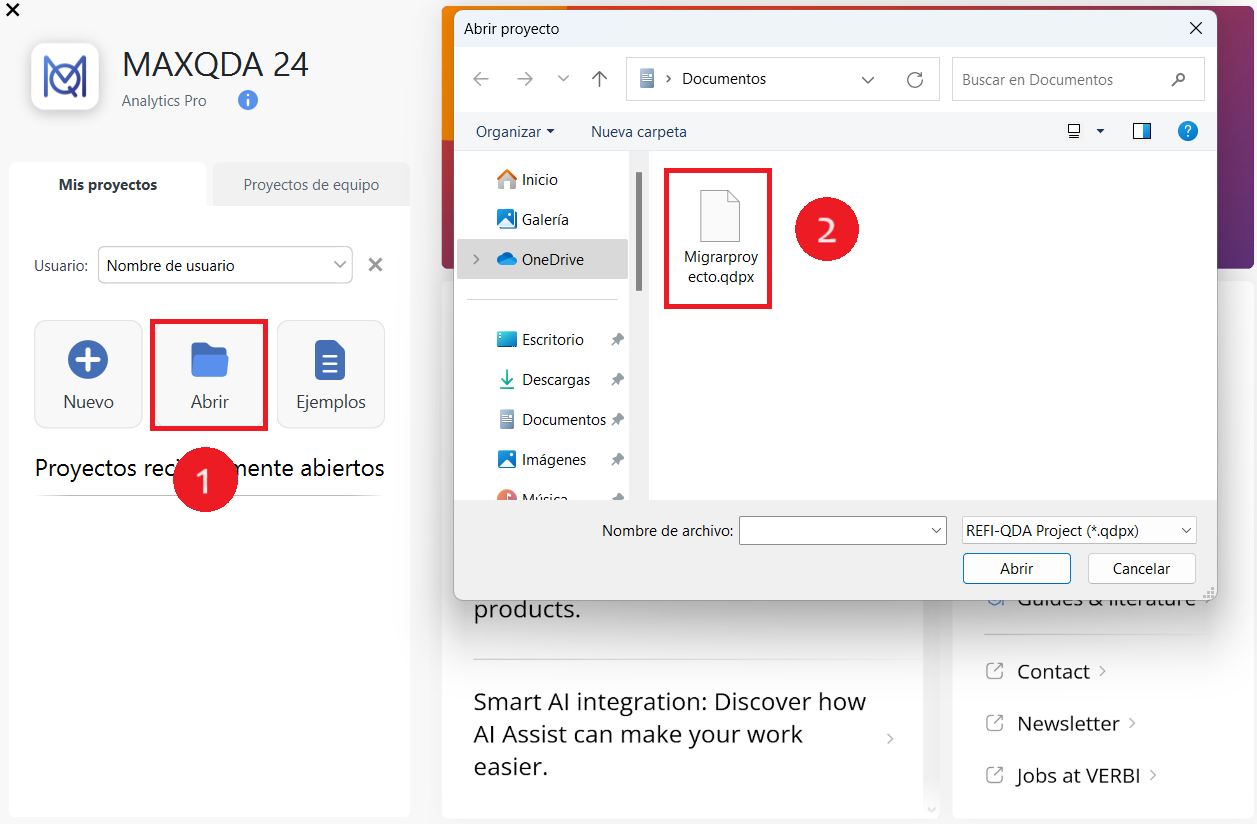
Task: Go up one folder level
Action: 599,79
